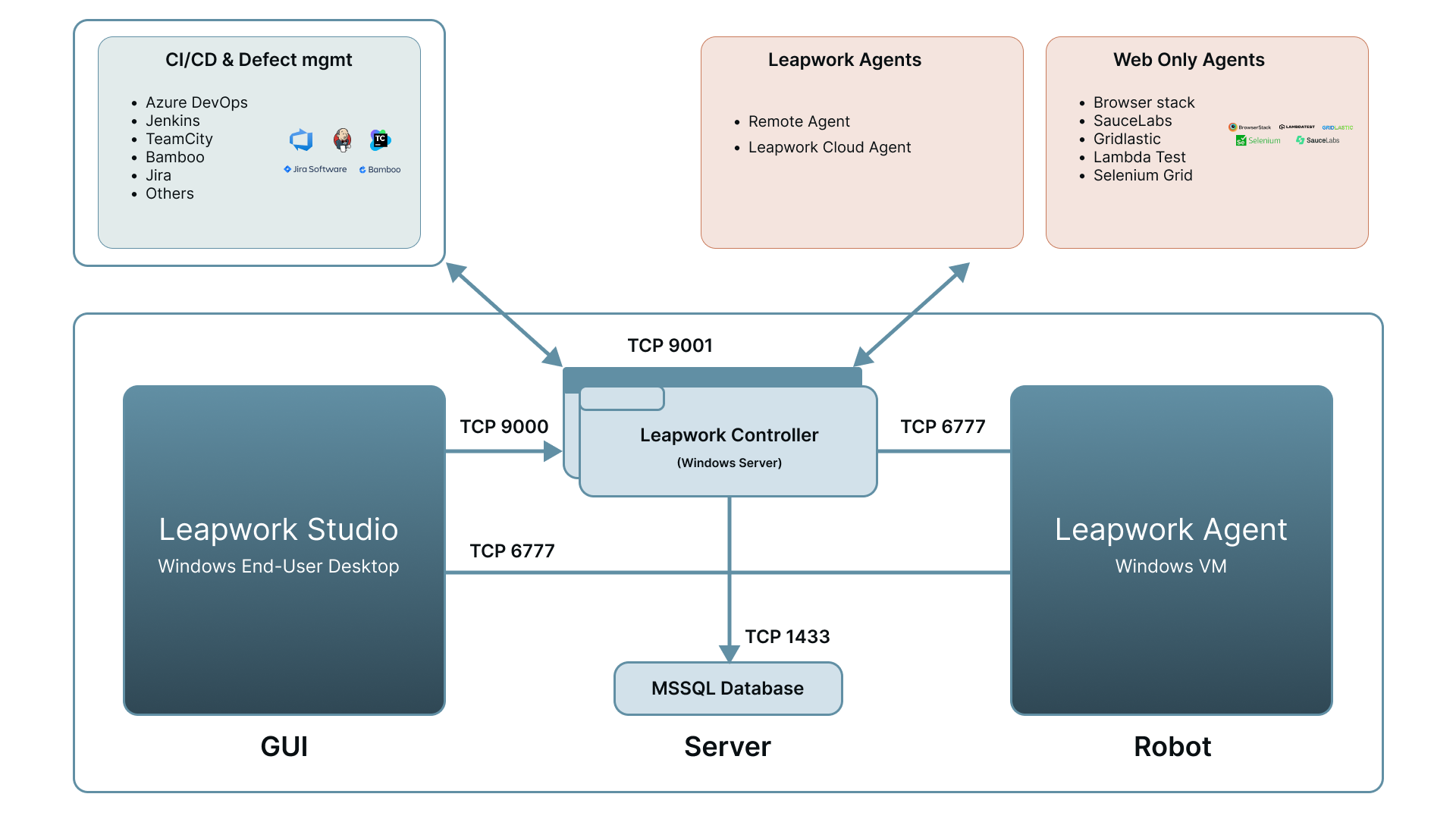The height and width of the screenshot is (819, 1456).
Task: Click the TCP 9001 port label
Action: (x=670, y=346)
